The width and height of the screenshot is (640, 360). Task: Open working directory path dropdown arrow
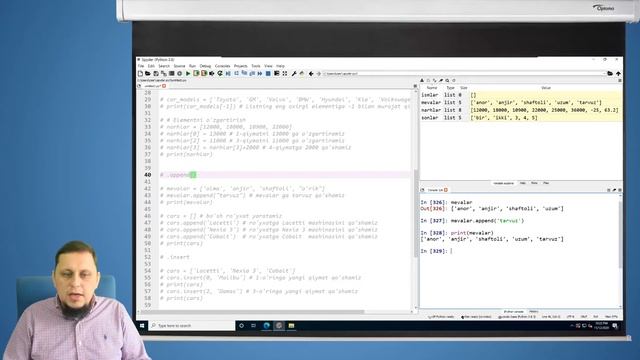pos(604,73)
